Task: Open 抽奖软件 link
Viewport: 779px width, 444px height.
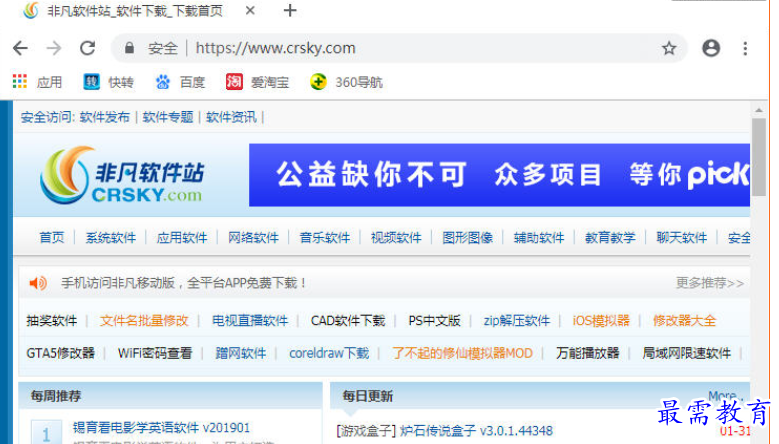Action: pos(52,321)
